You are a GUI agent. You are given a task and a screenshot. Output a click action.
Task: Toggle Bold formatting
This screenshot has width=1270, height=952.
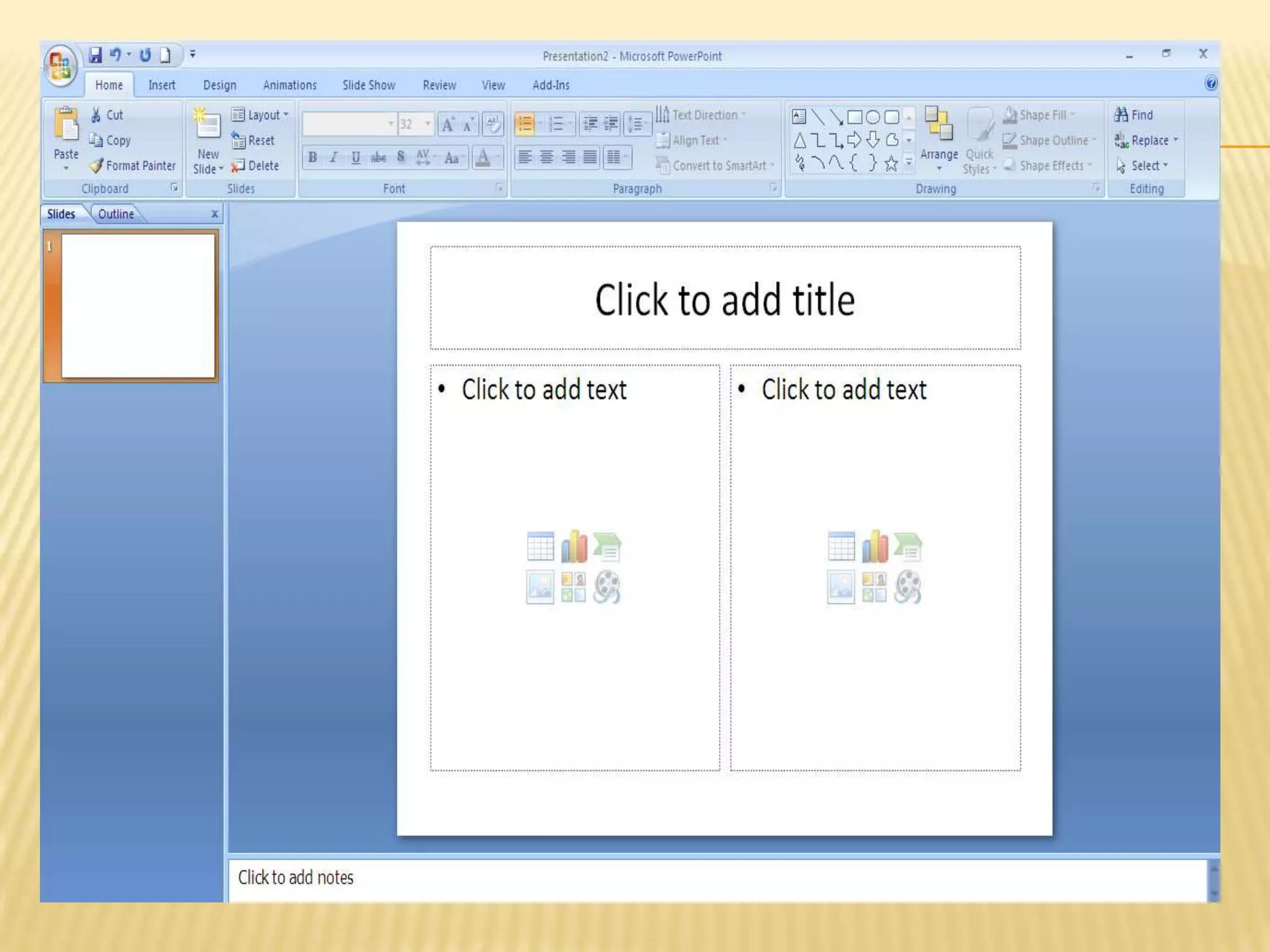click(x=313, y=157)
